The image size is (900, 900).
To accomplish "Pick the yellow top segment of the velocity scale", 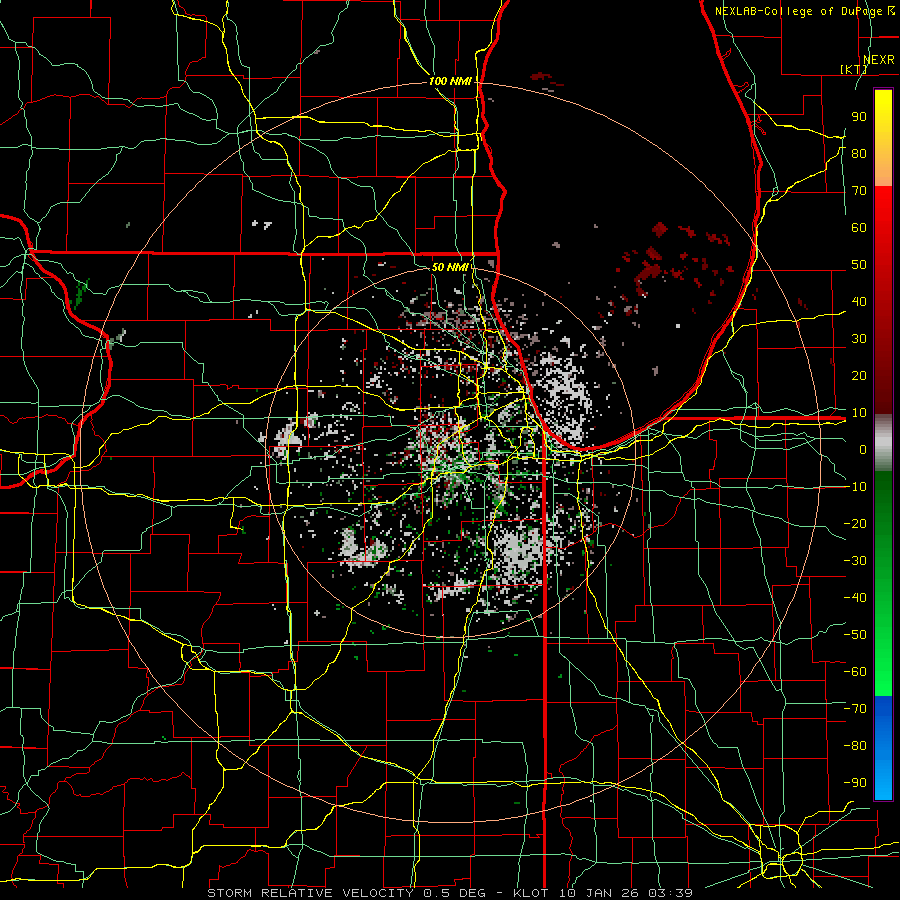I will click(x=883, y=138).
